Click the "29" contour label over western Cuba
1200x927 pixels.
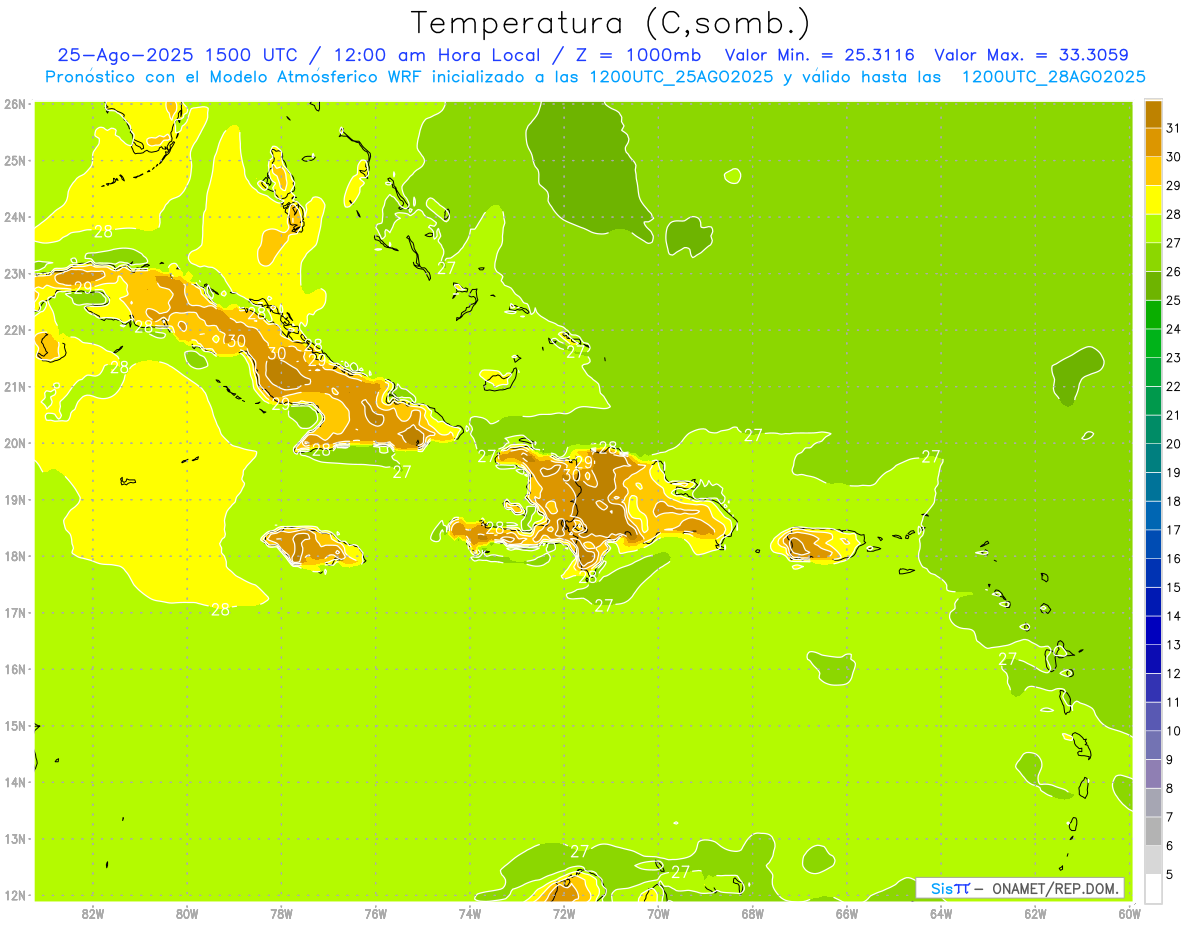coord(83,288)
